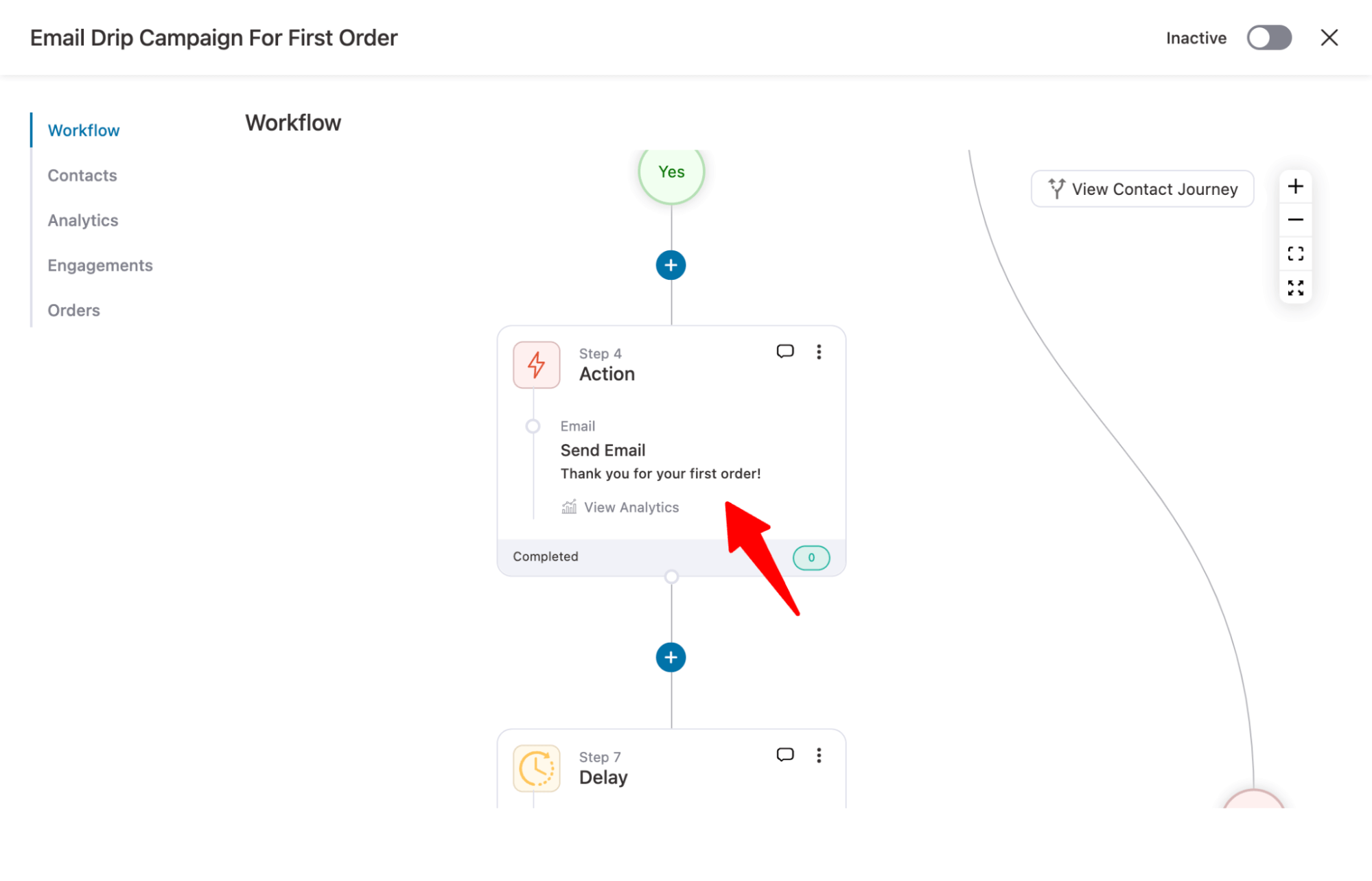Add a new step below Send Email
Screen dimensions: 1372x881
pyautogui.click(x=670, y=657)
